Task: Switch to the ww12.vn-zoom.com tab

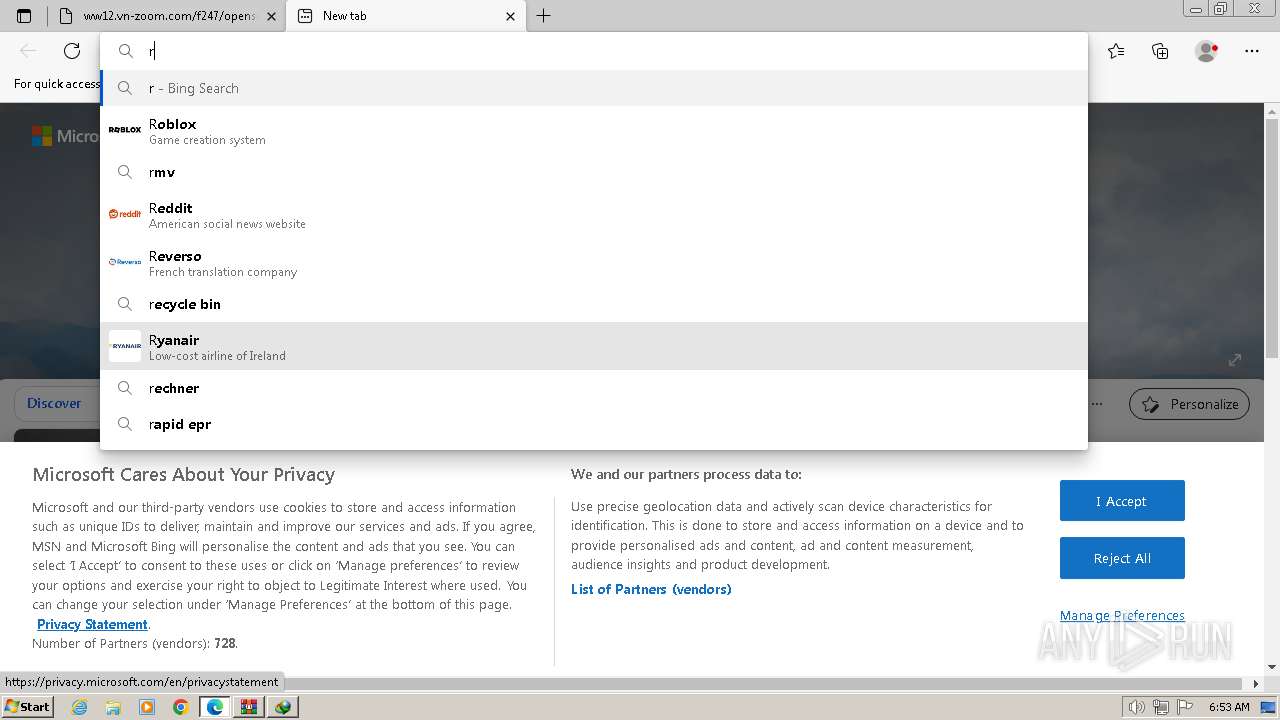Action: tap(168, 16)
